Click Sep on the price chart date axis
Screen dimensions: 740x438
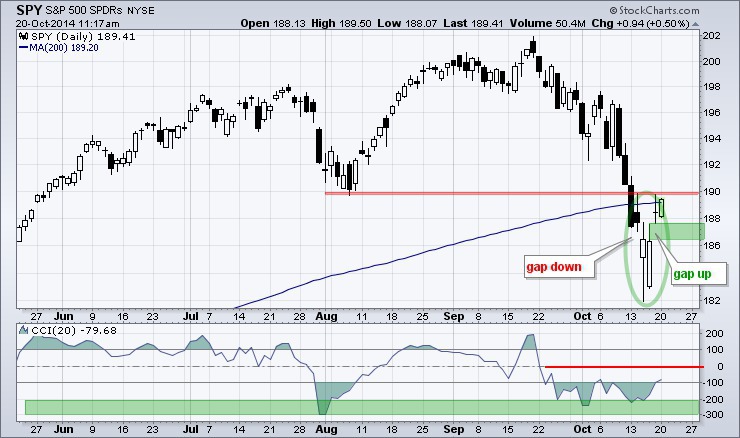[x=454, y=316]
